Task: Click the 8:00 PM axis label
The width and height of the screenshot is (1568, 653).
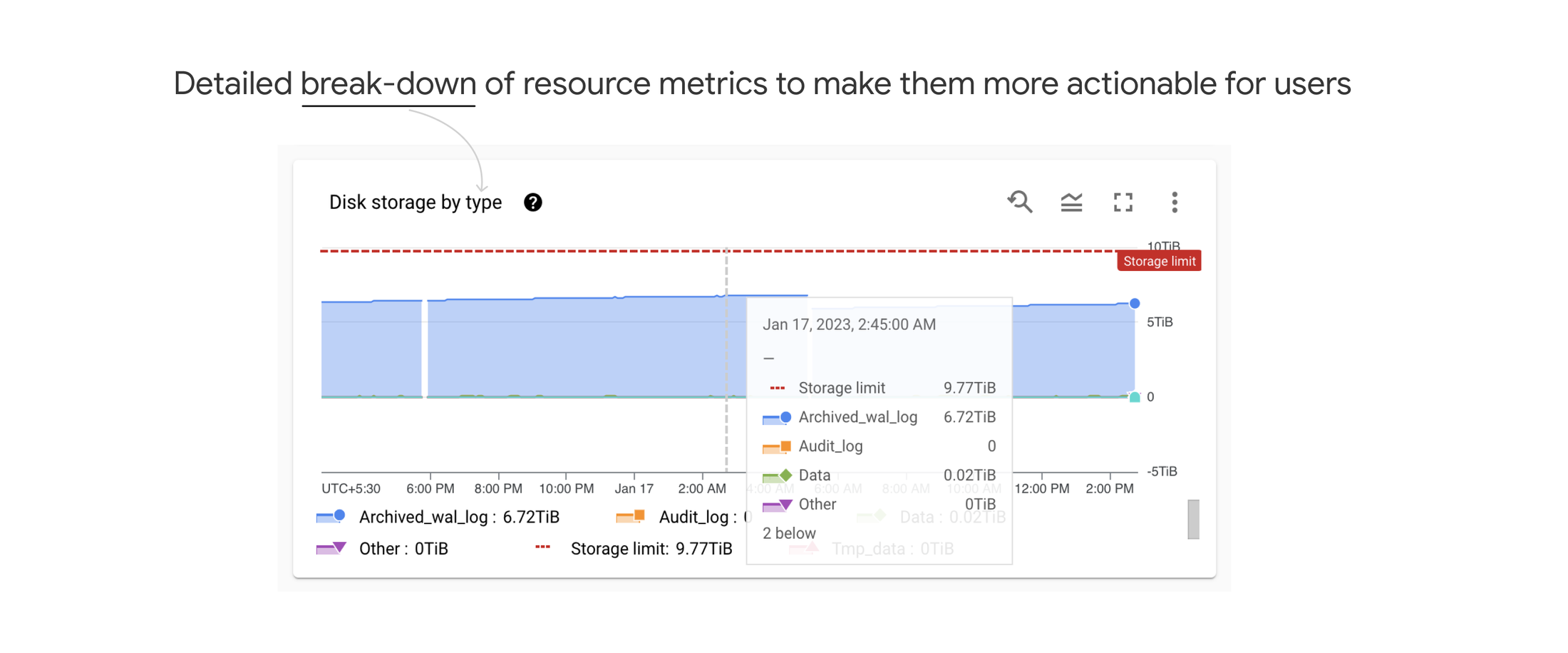Action: [498, 488]
